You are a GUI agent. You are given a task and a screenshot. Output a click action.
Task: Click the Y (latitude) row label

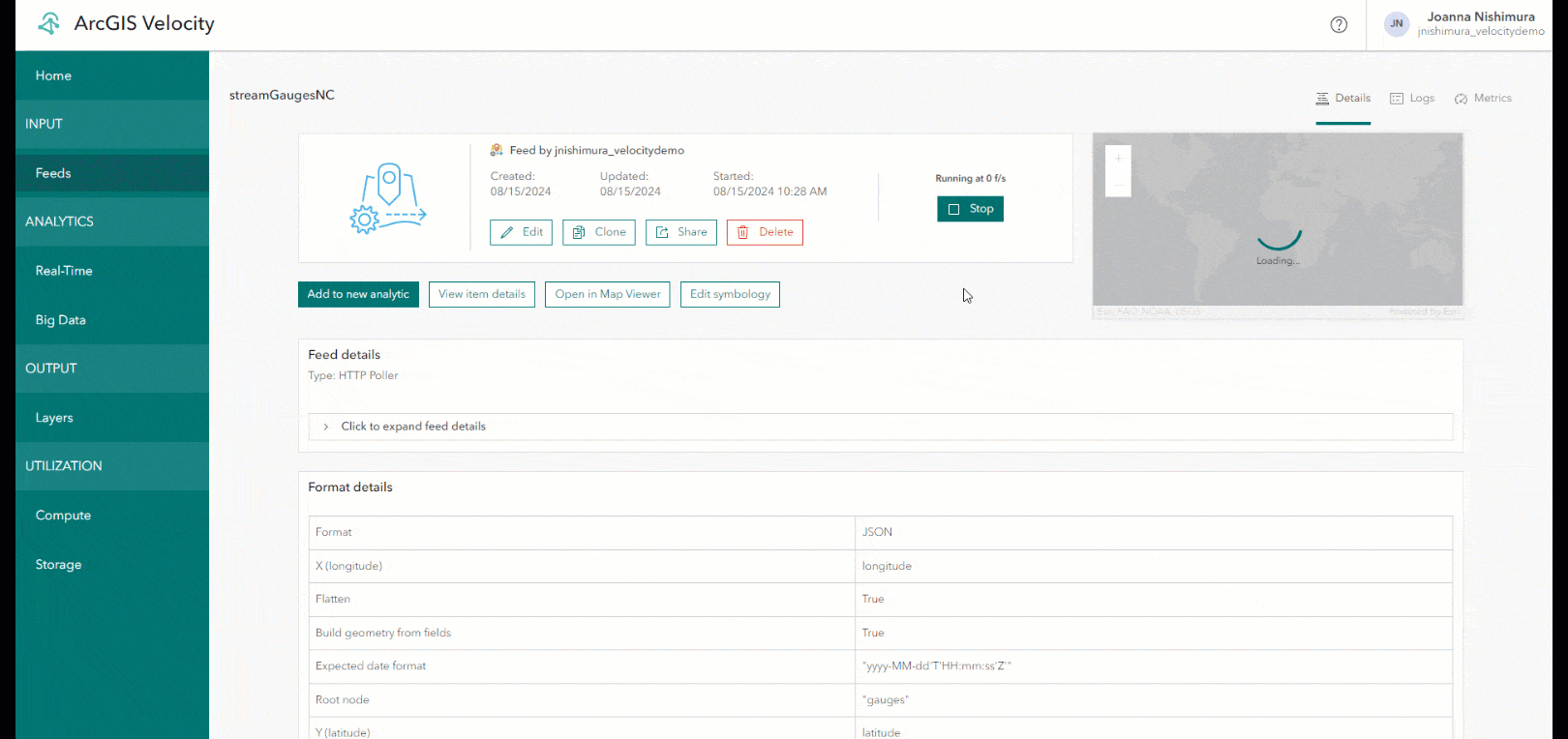point(343,732)
